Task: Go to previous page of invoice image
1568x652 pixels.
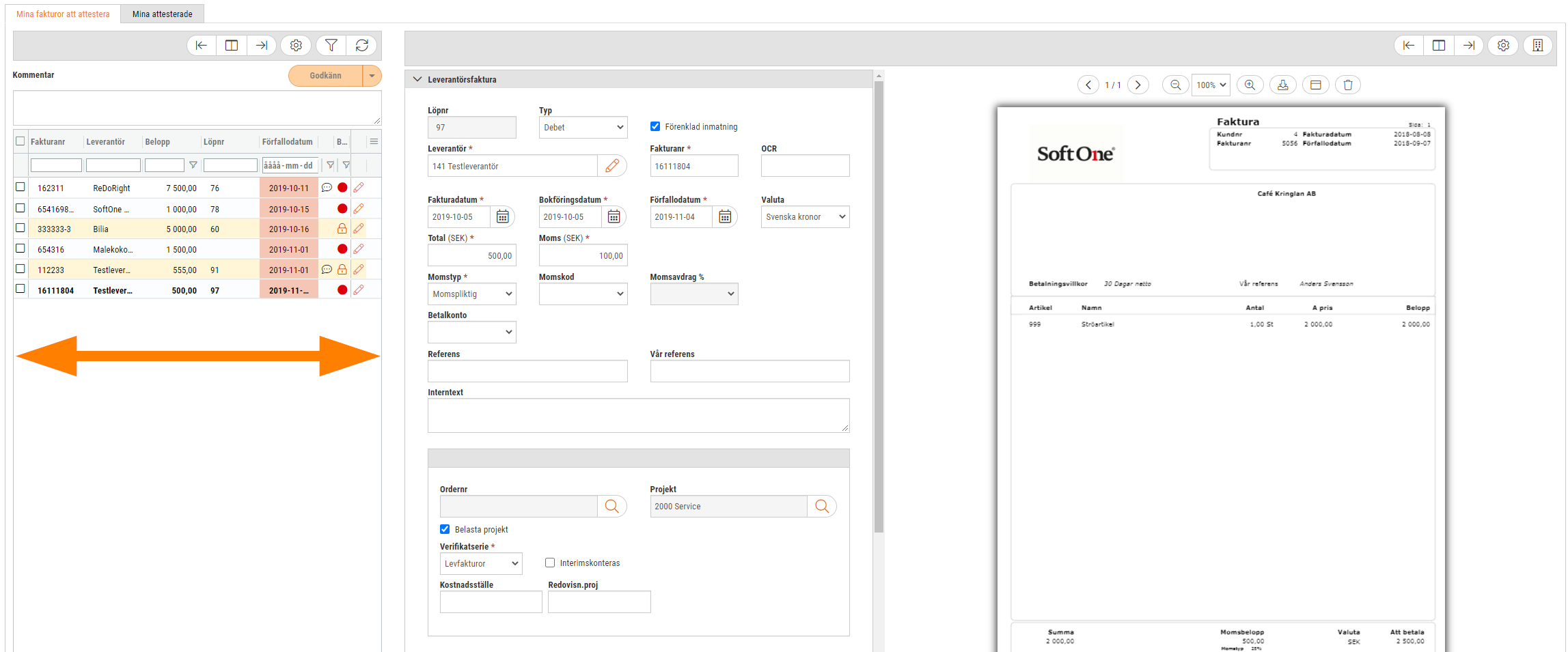Action: point(1088,85)
